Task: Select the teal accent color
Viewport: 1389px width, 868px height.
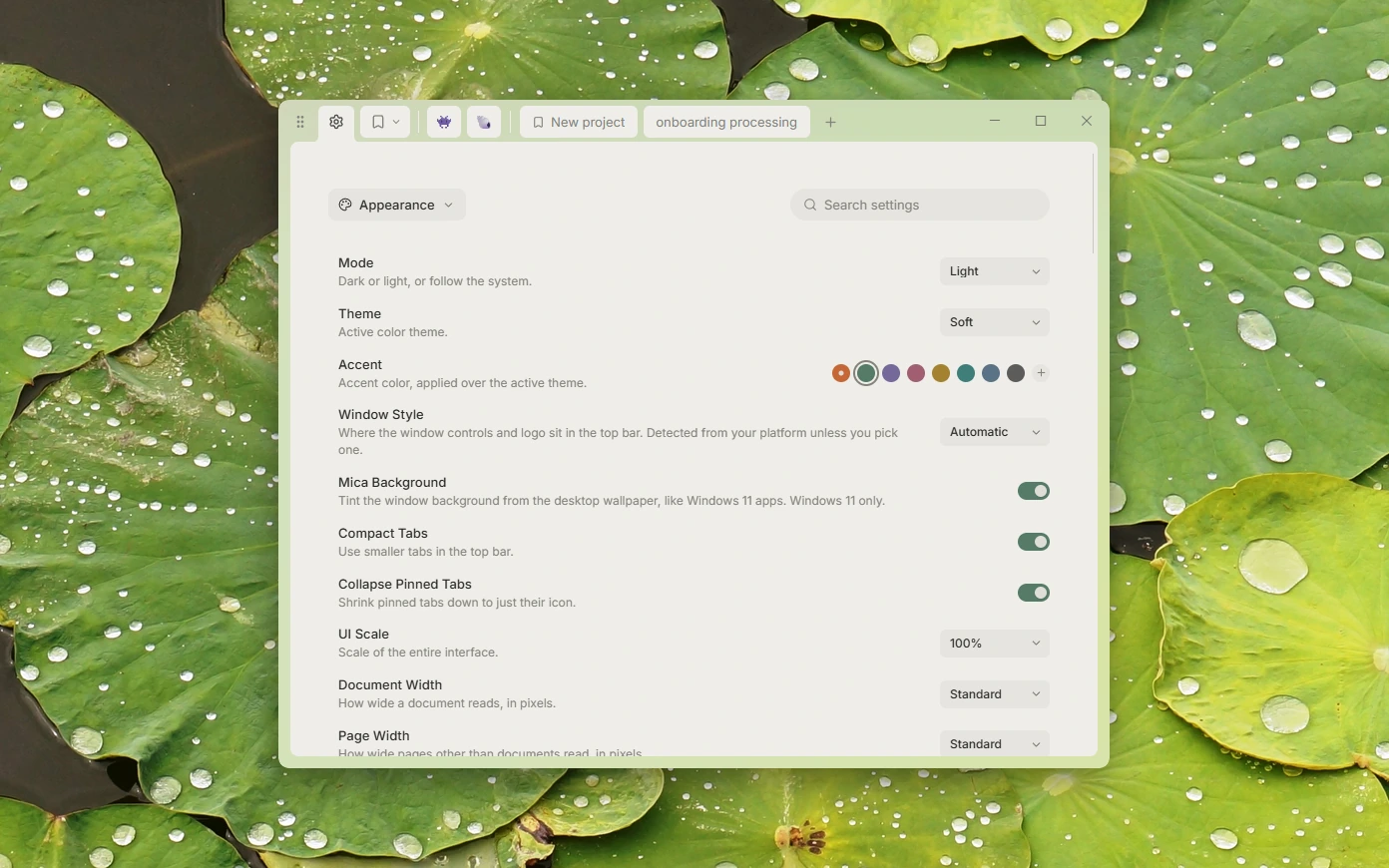Action: pyautogui.click(x=966, y=373)
